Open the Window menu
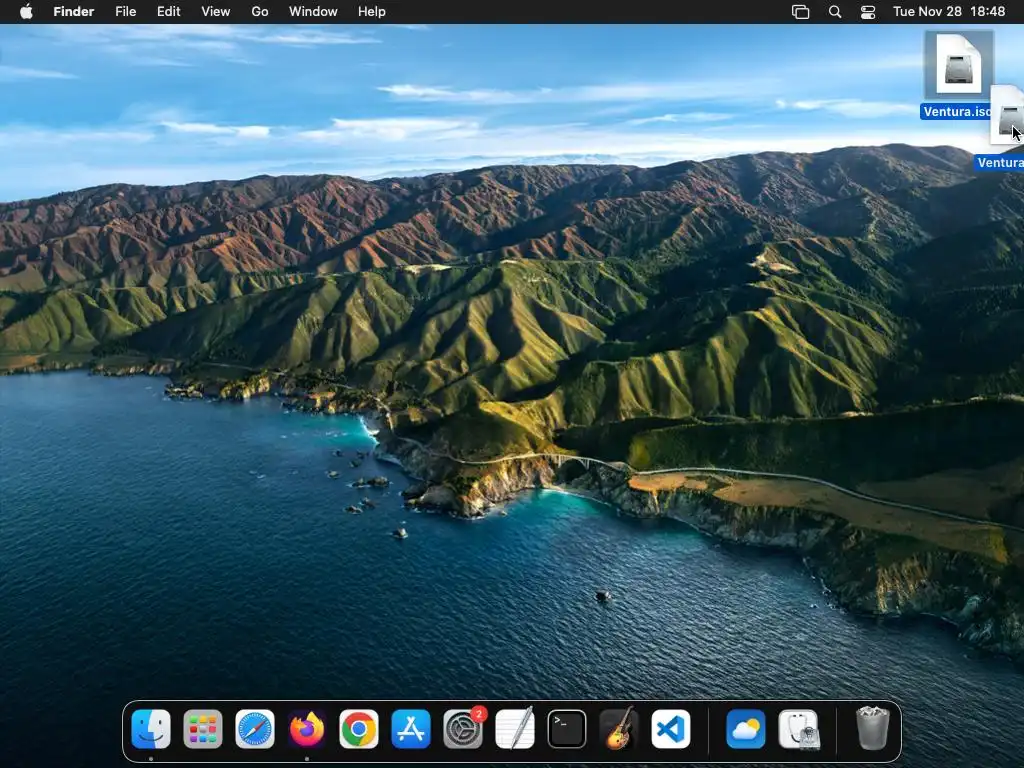The image size is (1024, 768). [x=313, y=12]
